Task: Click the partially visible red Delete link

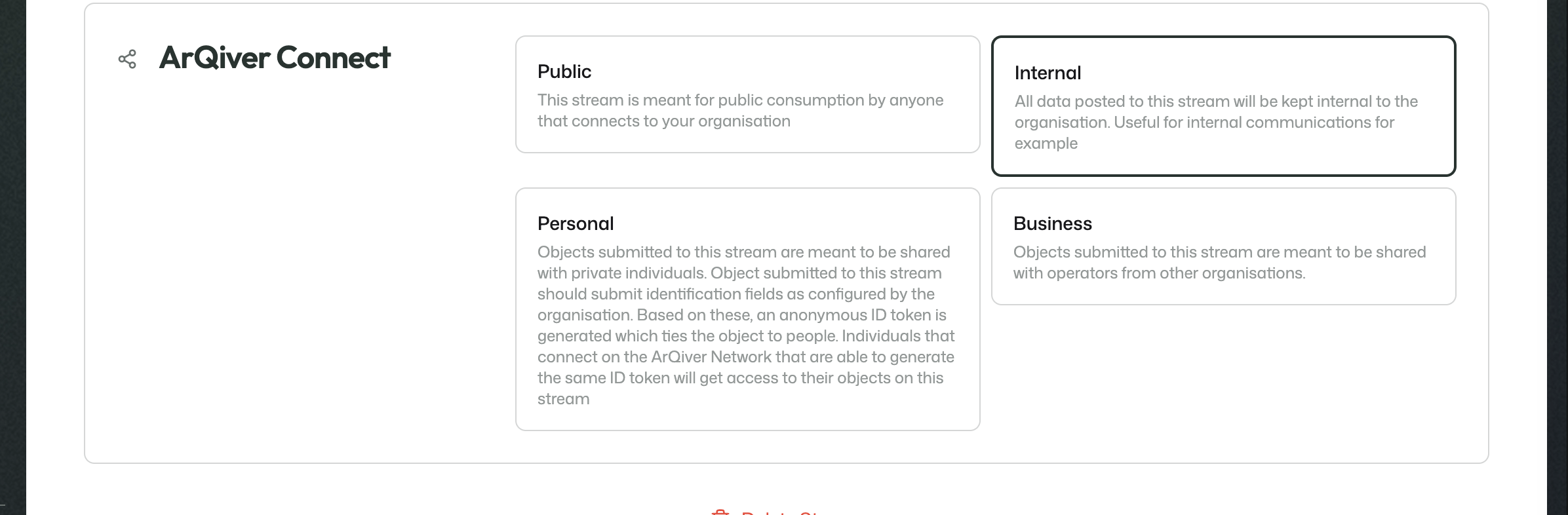Action: [x=780, y=512]
